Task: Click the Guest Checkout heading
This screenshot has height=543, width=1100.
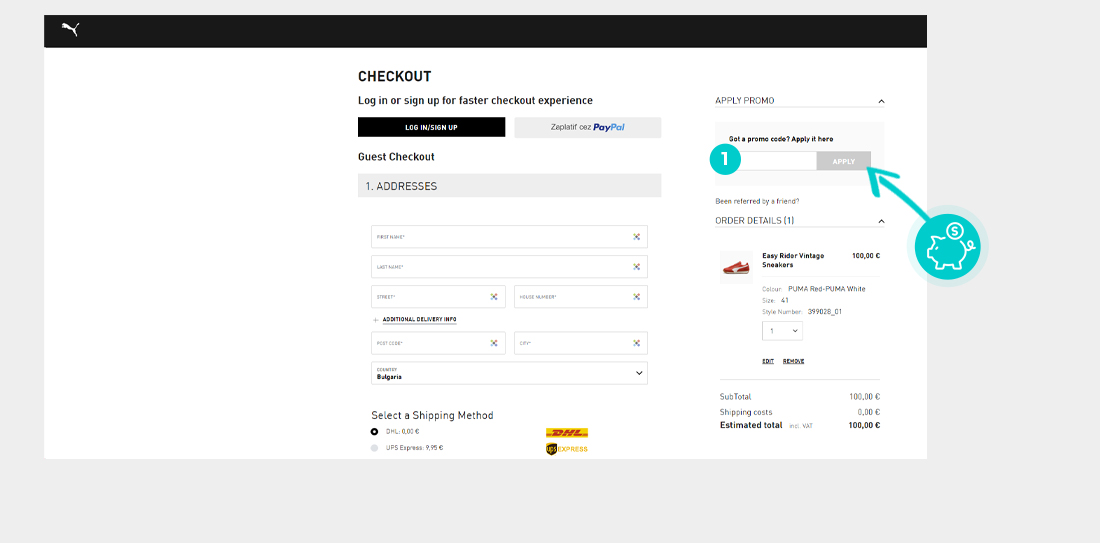Action: click(x=396, y=157)
